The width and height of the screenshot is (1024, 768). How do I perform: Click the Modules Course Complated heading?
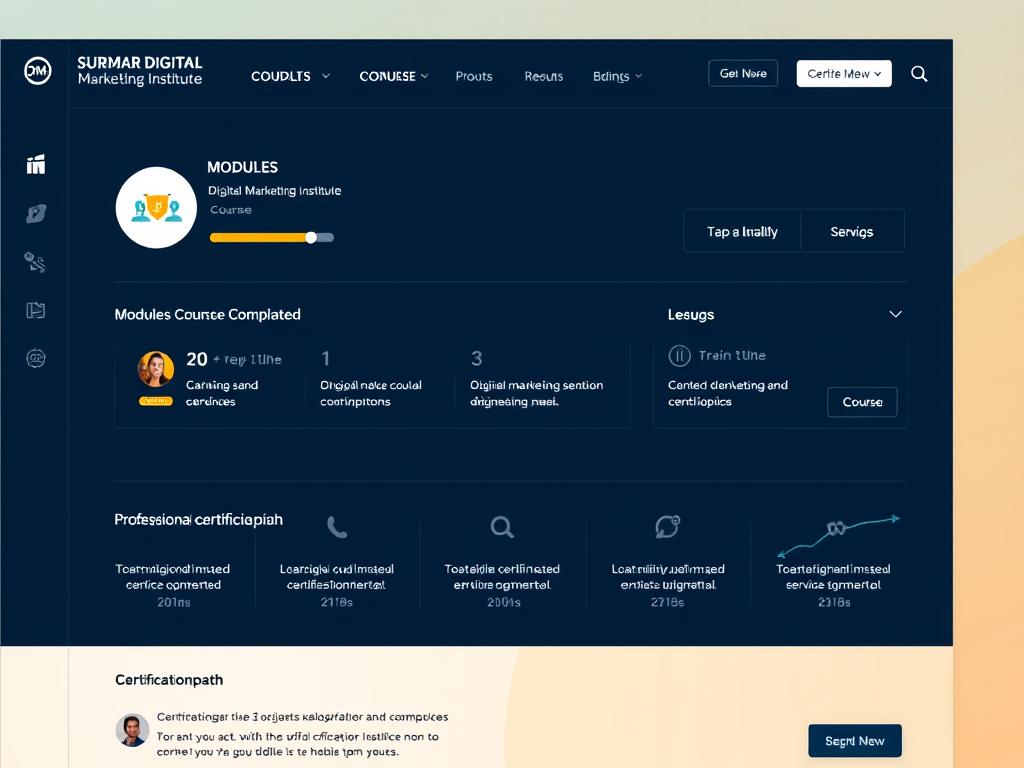207,314
